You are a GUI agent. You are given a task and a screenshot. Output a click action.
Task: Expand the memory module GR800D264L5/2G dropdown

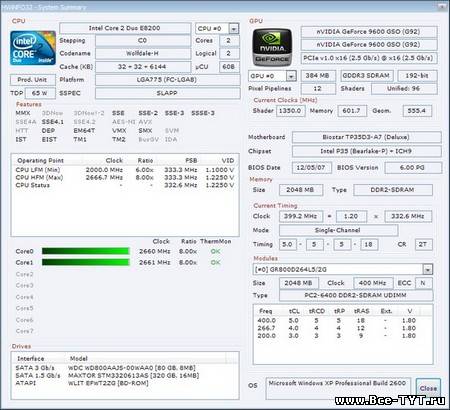point(427,269)
